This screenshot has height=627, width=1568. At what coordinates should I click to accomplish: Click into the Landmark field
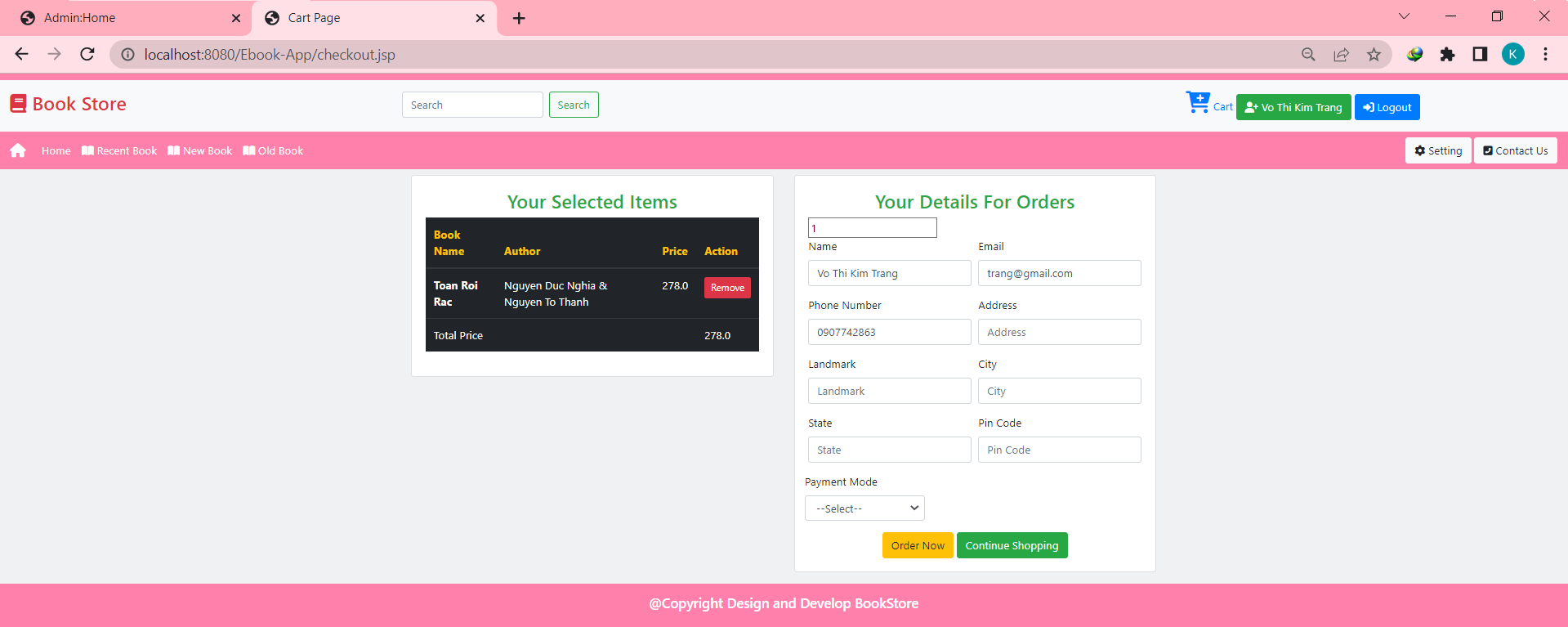889,391
